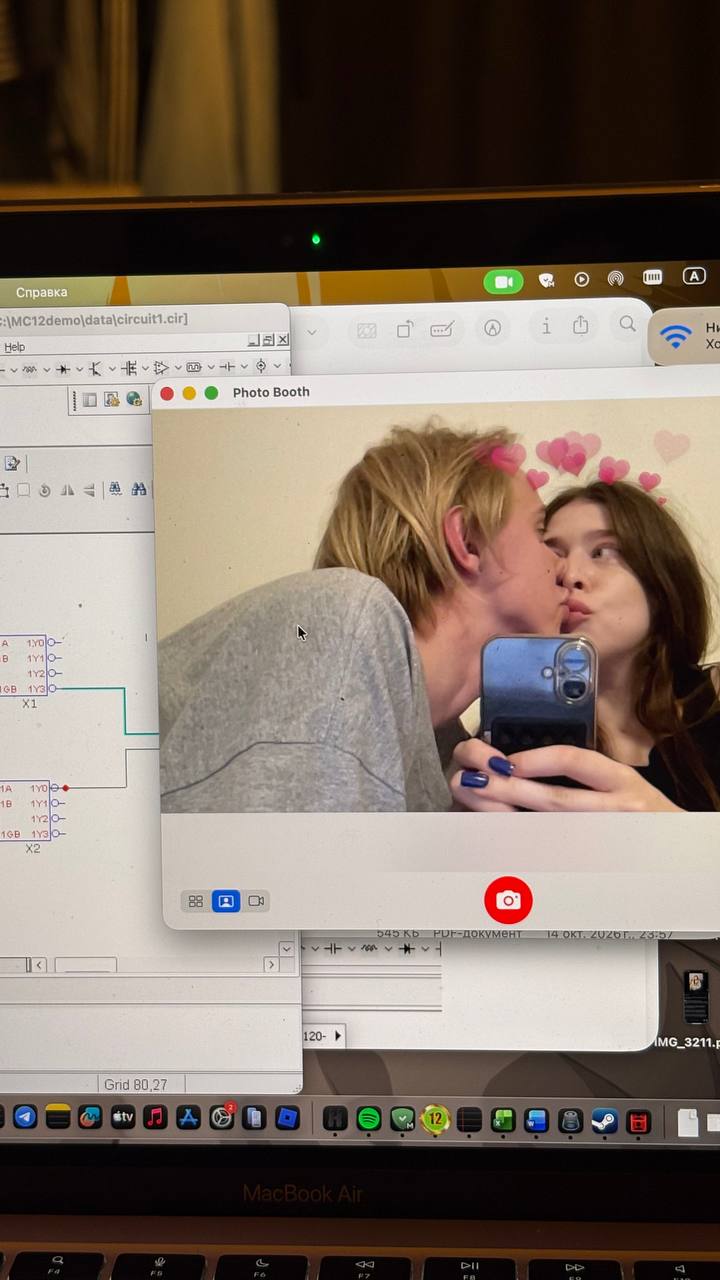
Task: Open the Help menu in Micro-Cap
Action: [x=15, y=347]
